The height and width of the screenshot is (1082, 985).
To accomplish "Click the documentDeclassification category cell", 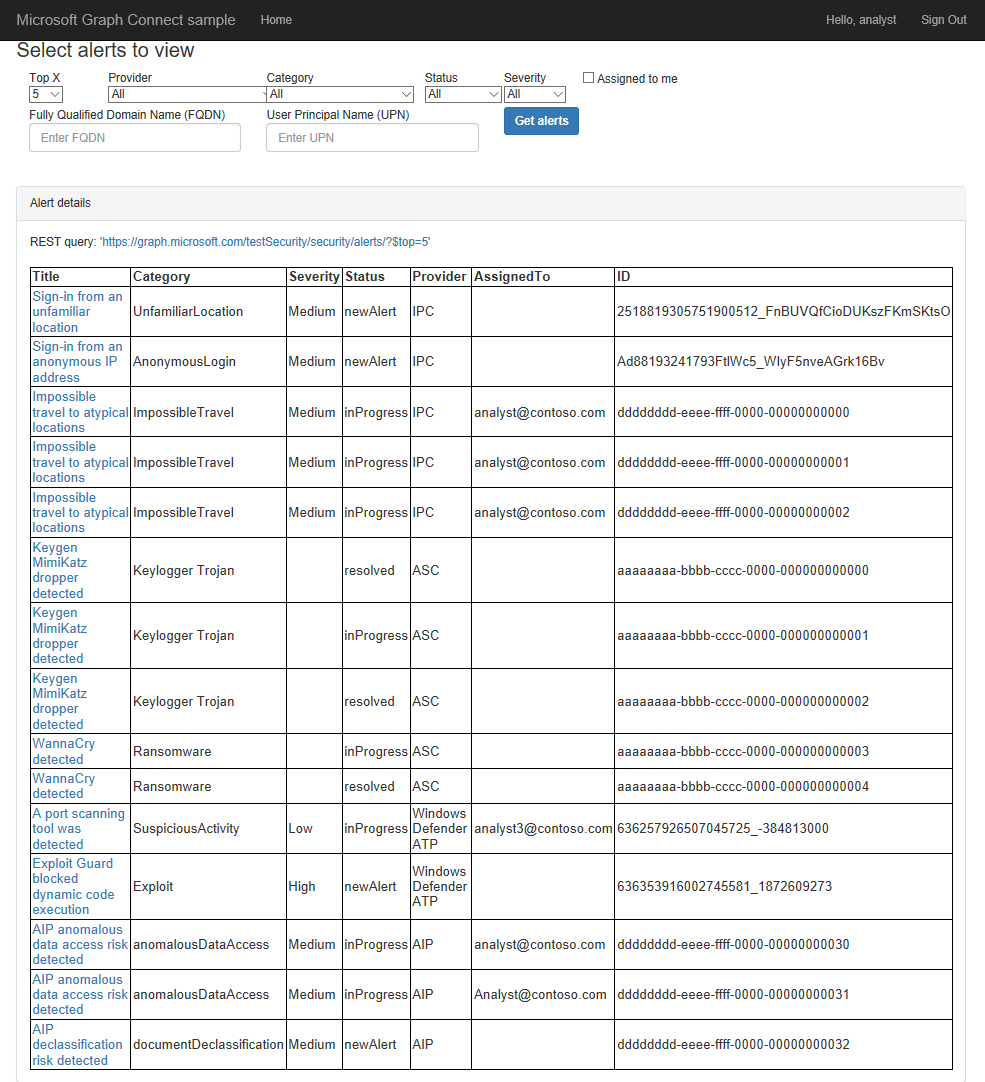I will click(x=208, y=1045).
